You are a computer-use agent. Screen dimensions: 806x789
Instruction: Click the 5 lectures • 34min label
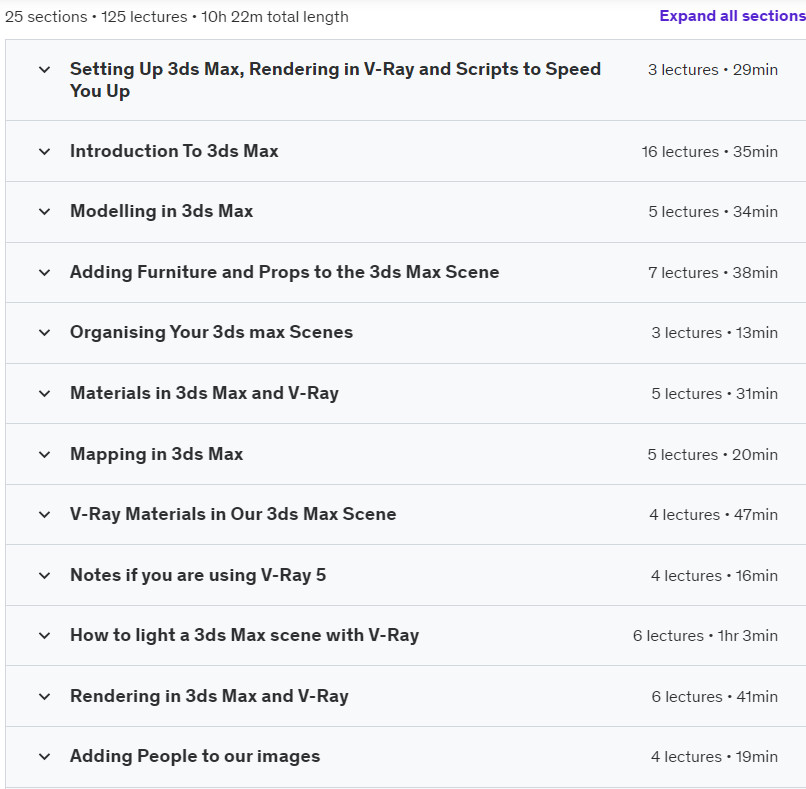(713, 212)
